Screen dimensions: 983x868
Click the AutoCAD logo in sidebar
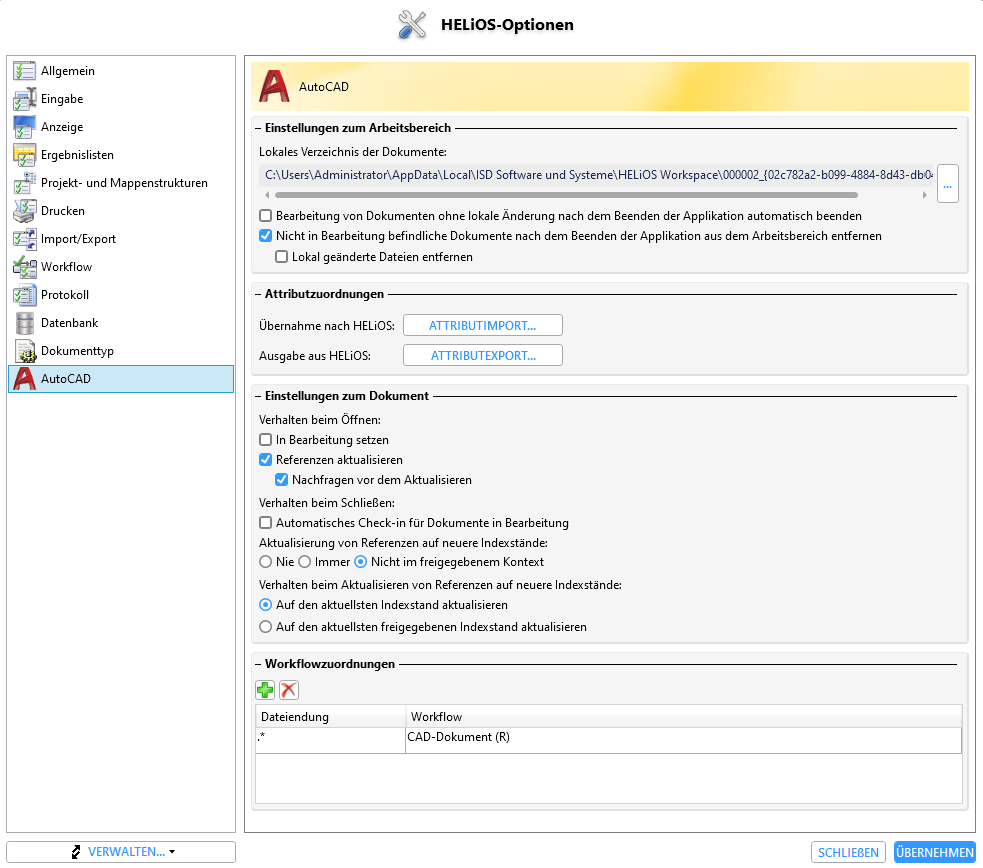(x=24, y=379)
